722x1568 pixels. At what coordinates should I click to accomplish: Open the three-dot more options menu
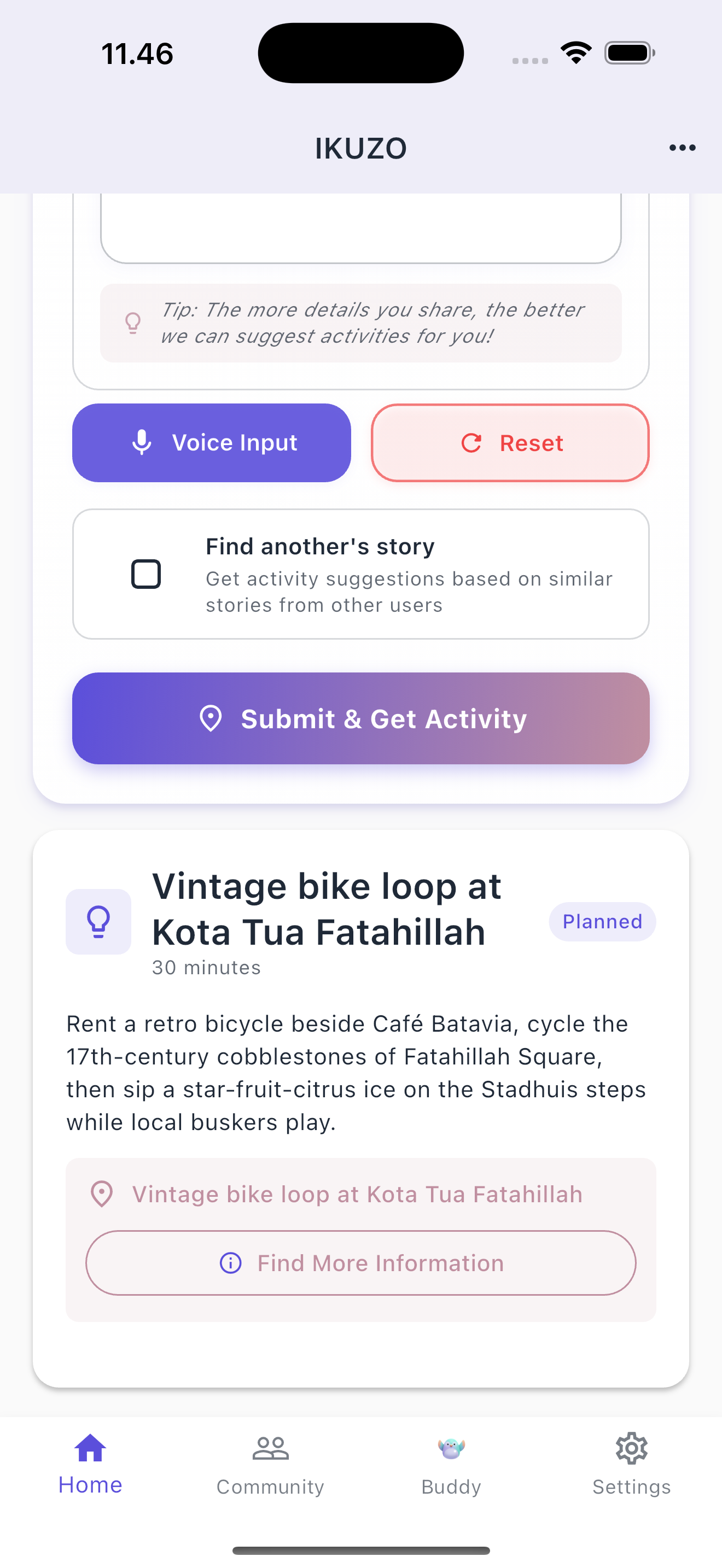(x=682, y=148)
